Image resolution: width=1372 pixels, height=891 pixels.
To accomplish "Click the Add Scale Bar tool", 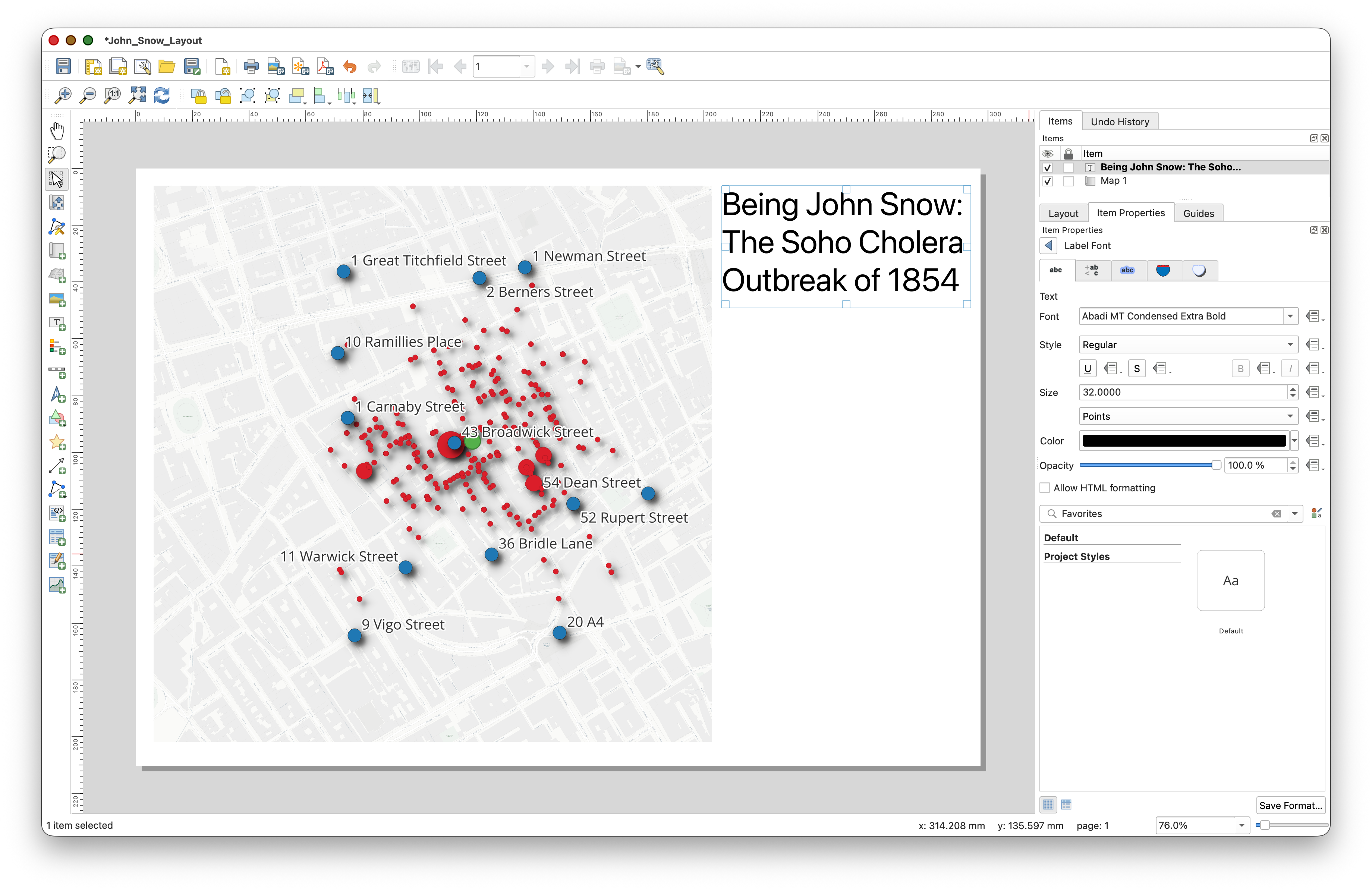I will coord(57,371).
